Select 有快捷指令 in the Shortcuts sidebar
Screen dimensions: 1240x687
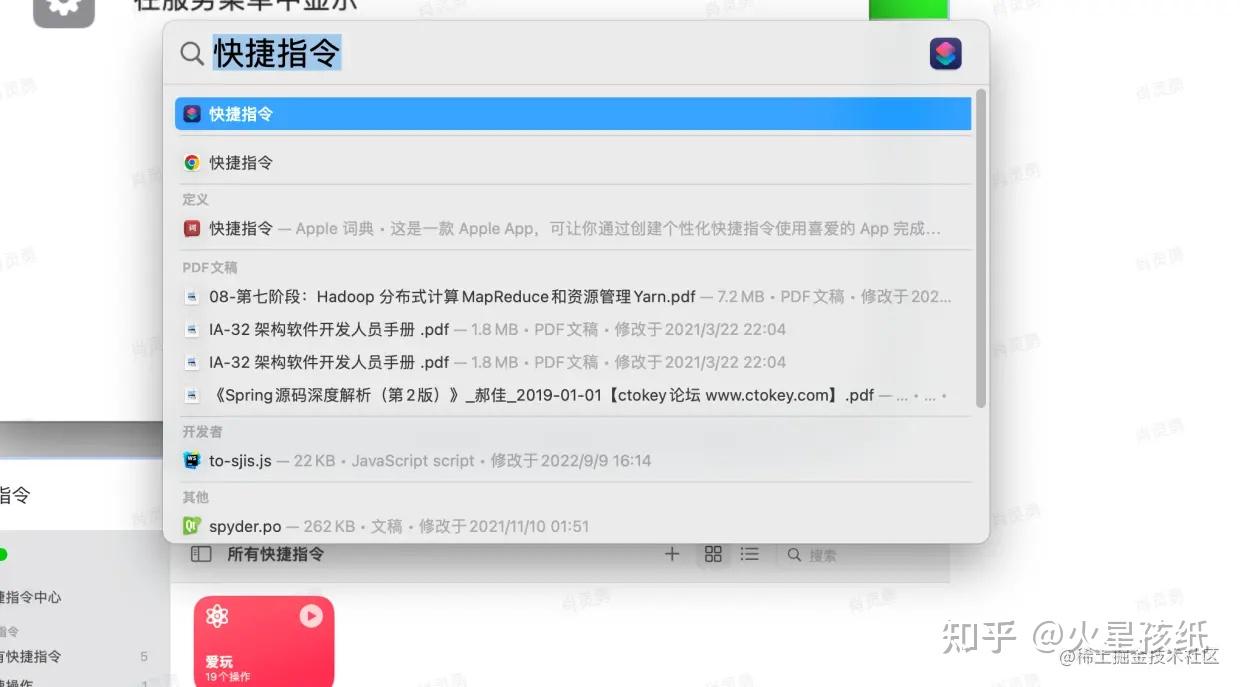[x=31, y=656]
